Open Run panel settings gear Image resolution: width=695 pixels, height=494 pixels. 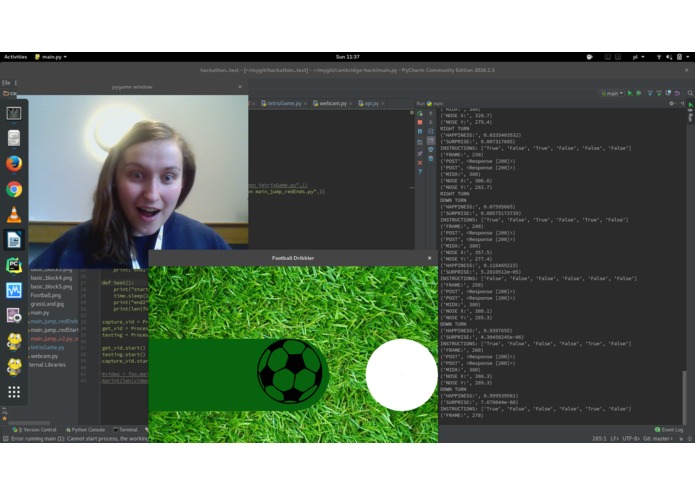click(672, 103)
